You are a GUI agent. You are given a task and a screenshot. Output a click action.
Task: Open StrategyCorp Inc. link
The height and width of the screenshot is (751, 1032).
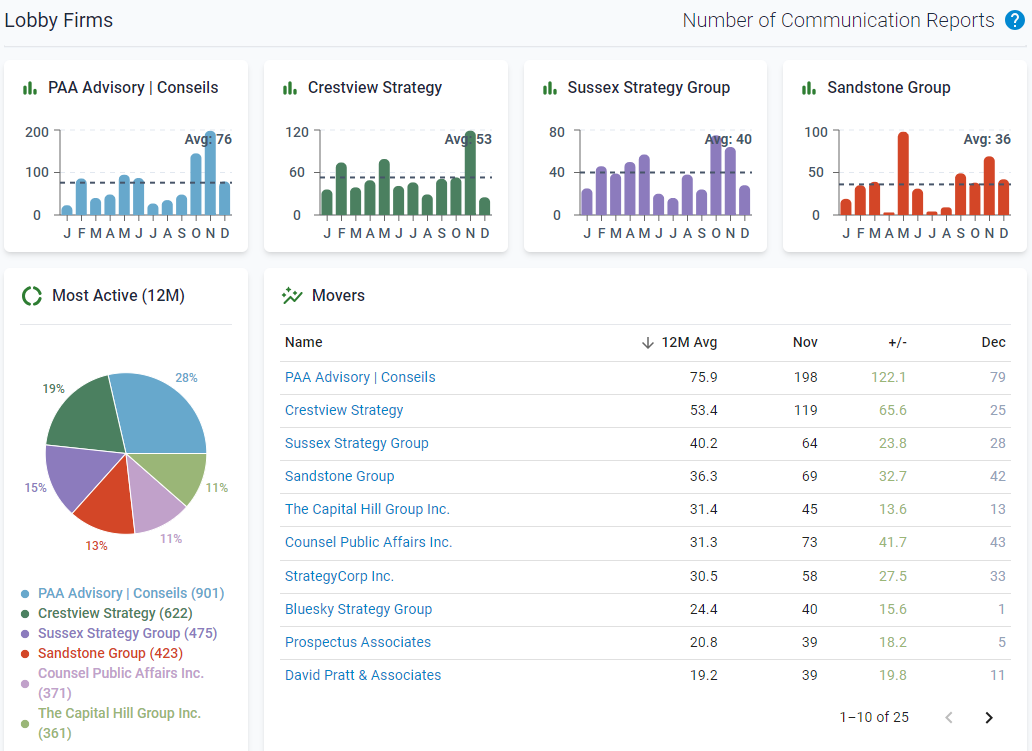(x=339, y=576)
